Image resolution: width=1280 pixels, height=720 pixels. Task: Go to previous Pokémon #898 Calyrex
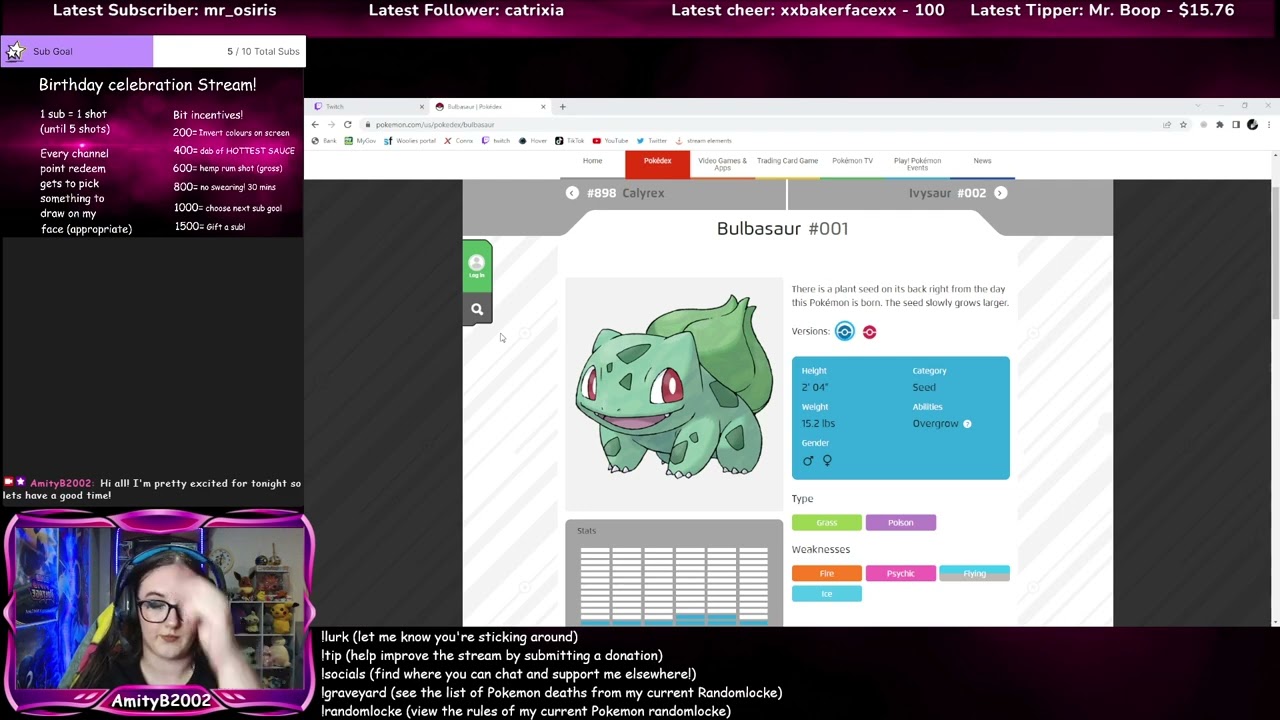pos(625,193)
